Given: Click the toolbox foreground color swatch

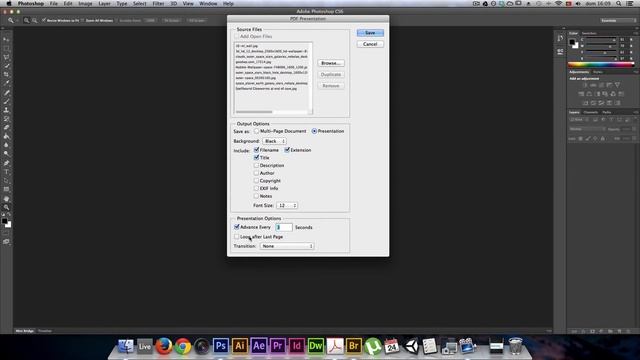Looking at the screenshot, I should click(4, 221).
